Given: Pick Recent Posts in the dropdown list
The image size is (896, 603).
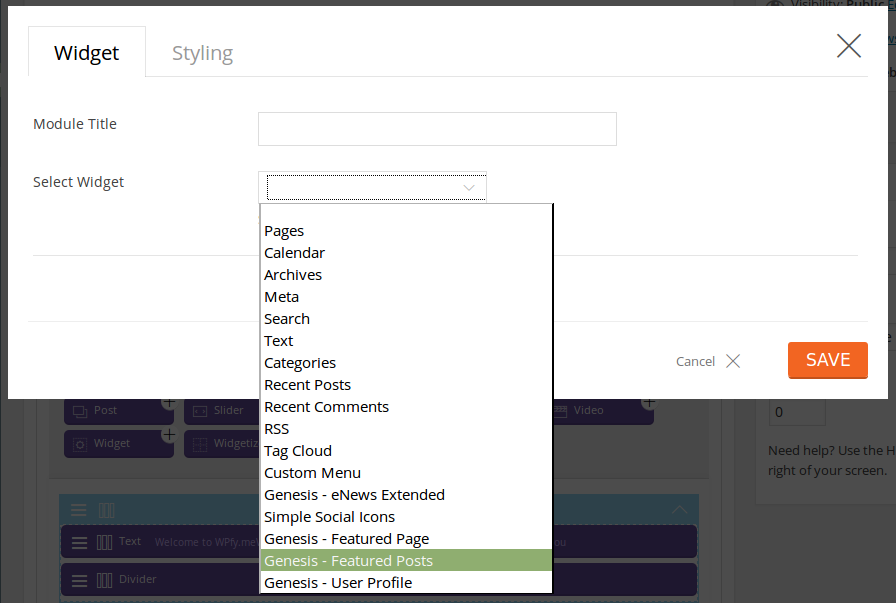Looking at the screenshot, I should pyautogui.click(x=307, y=385).
